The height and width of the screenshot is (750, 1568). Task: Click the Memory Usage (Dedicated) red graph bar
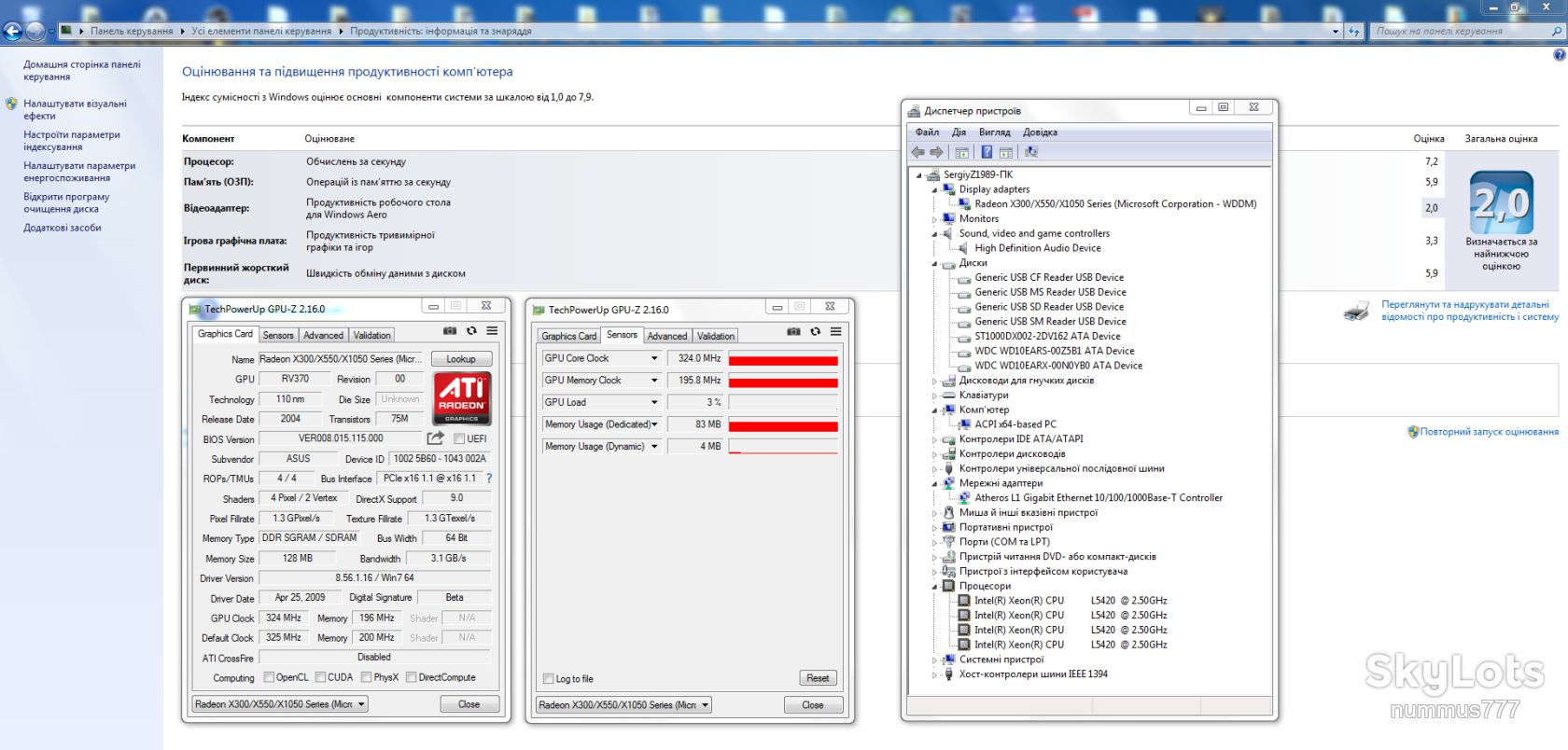[783, 425]
